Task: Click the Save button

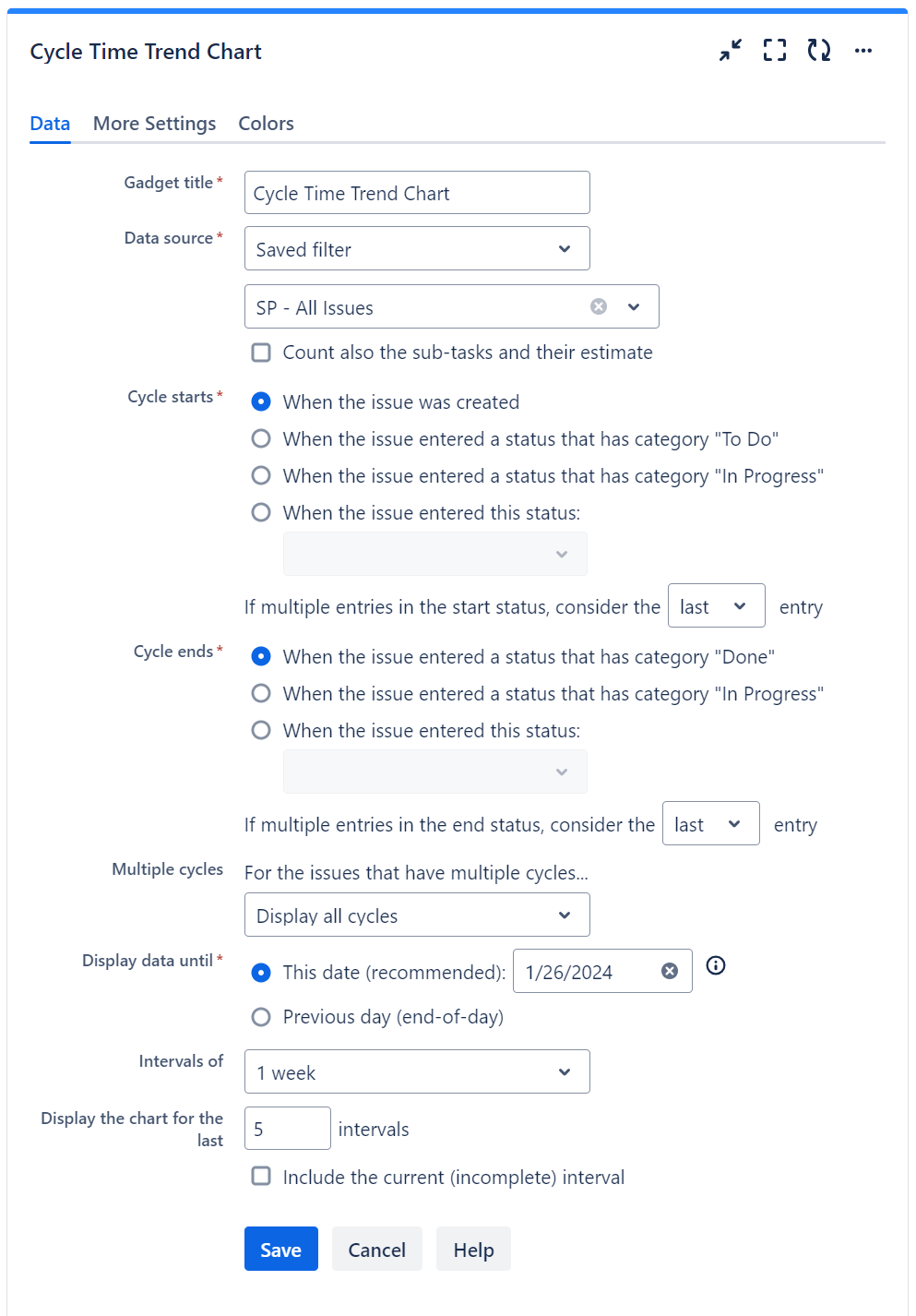Action: [x=280, y=1250]
